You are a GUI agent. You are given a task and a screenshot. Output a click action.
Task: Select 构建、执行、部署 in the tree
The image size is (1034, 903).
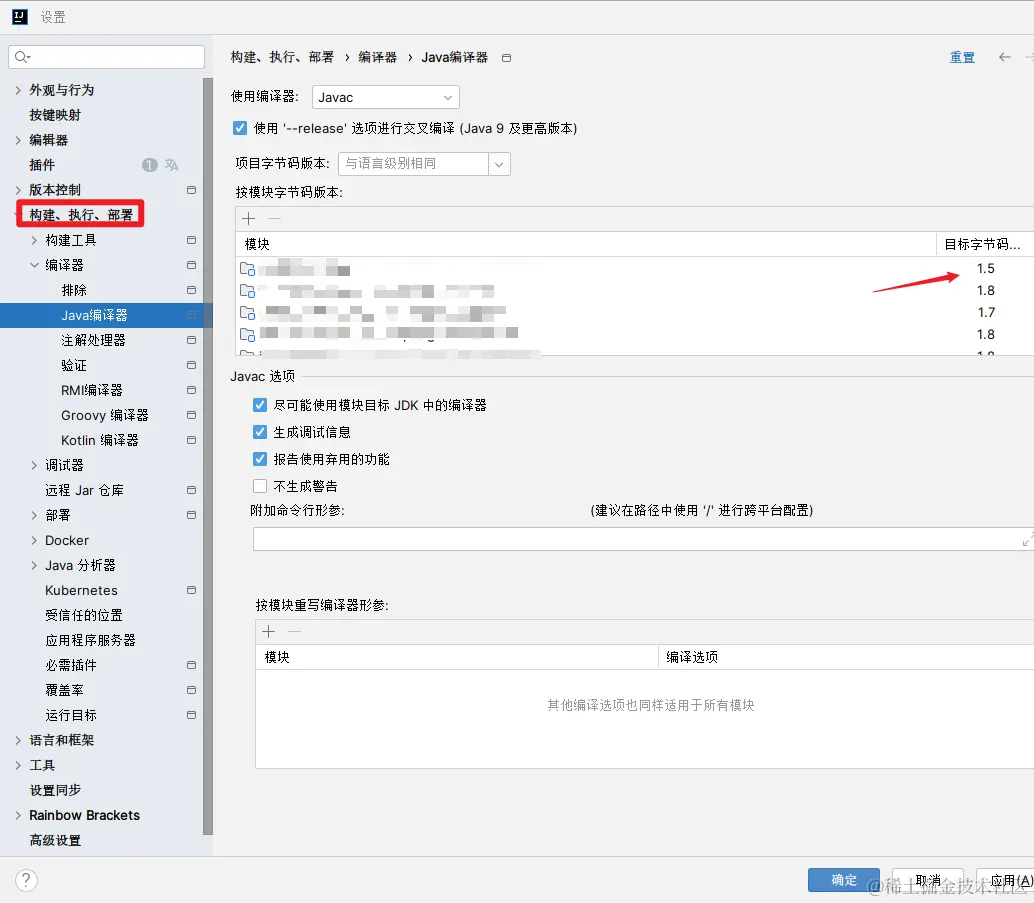point(81,215)
